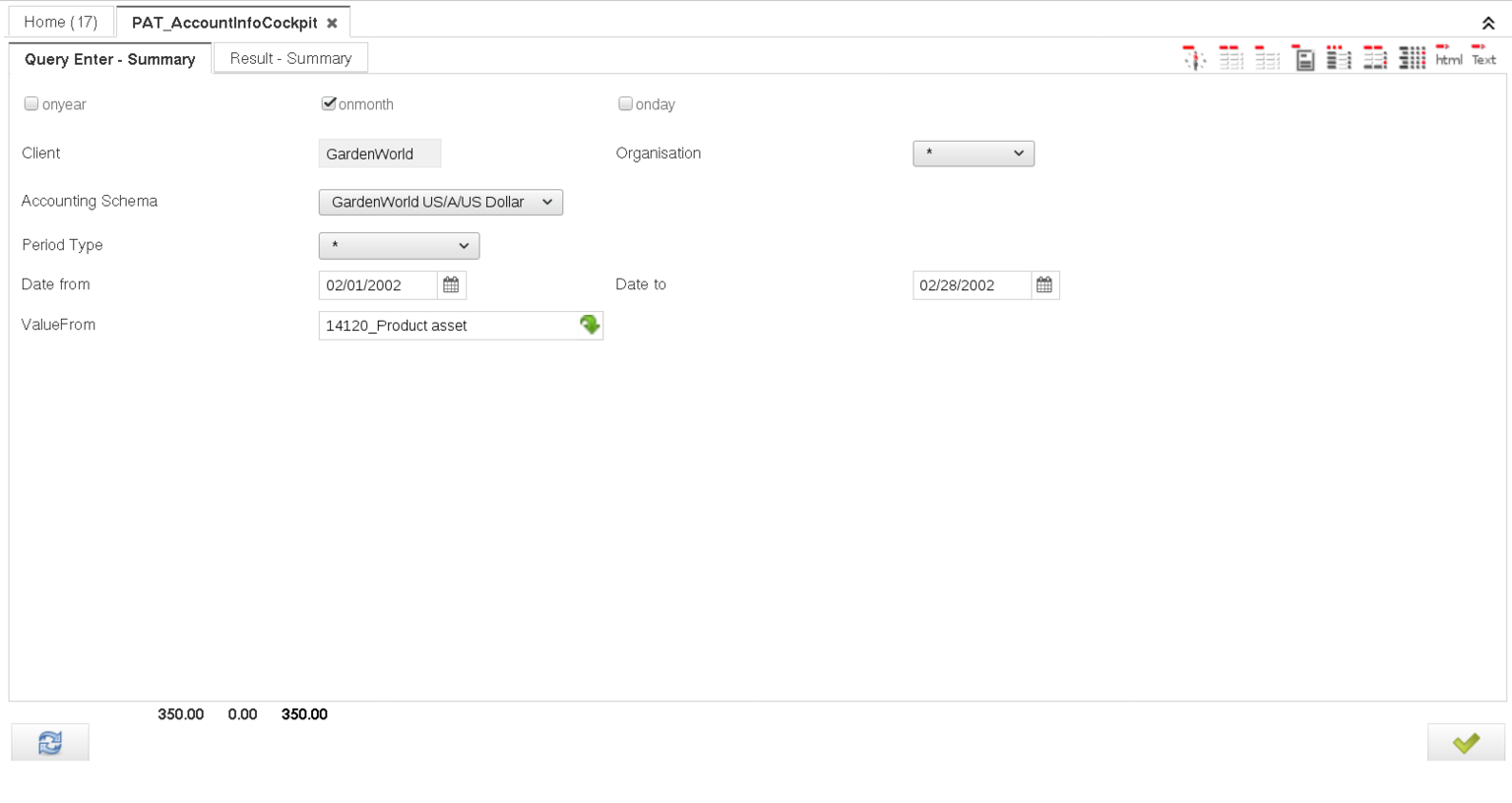The width and height of the screenshot is (1512, 803).
Task: Collapse header using double chevron icon
Action: (1487, 24)
